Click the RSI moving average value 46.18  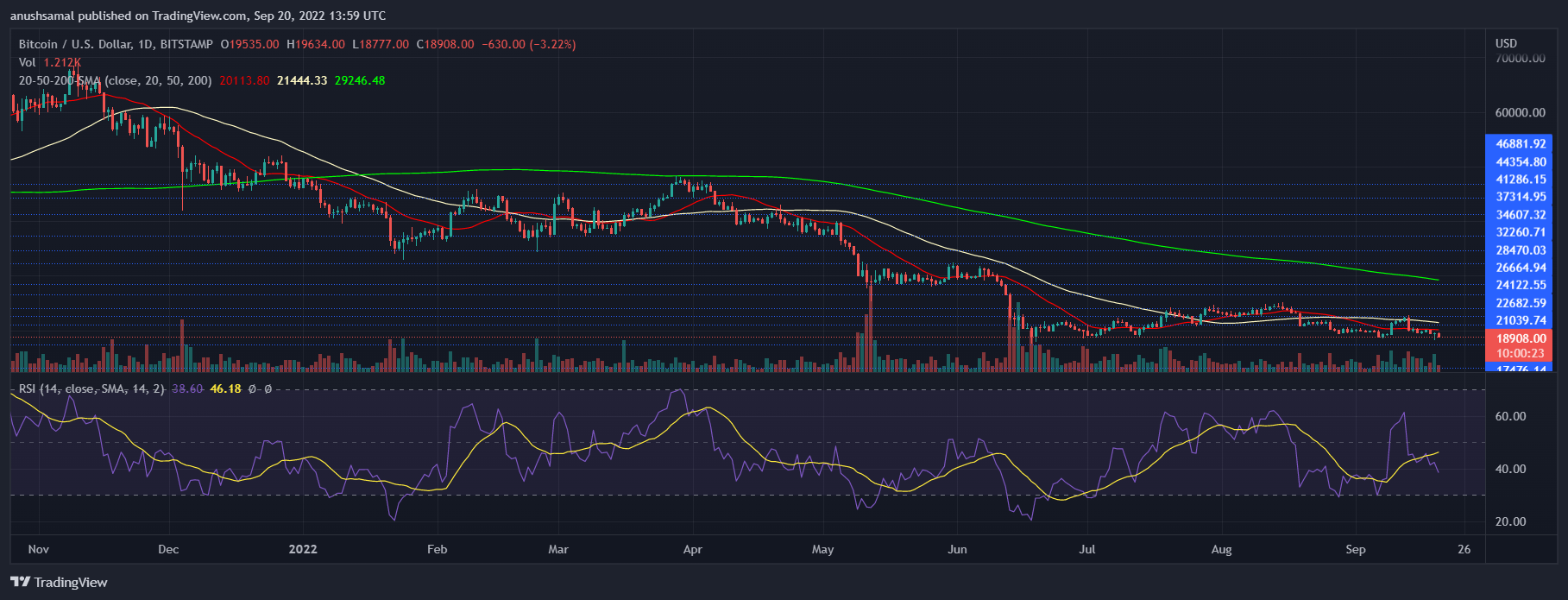point(225,389)
